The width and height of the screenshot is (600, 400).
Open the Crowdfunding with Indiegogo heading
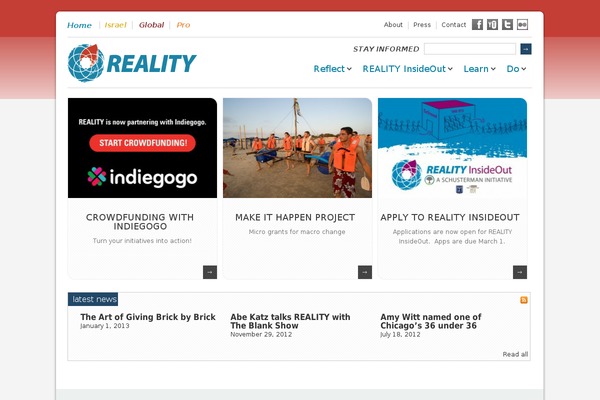[140, 222]
